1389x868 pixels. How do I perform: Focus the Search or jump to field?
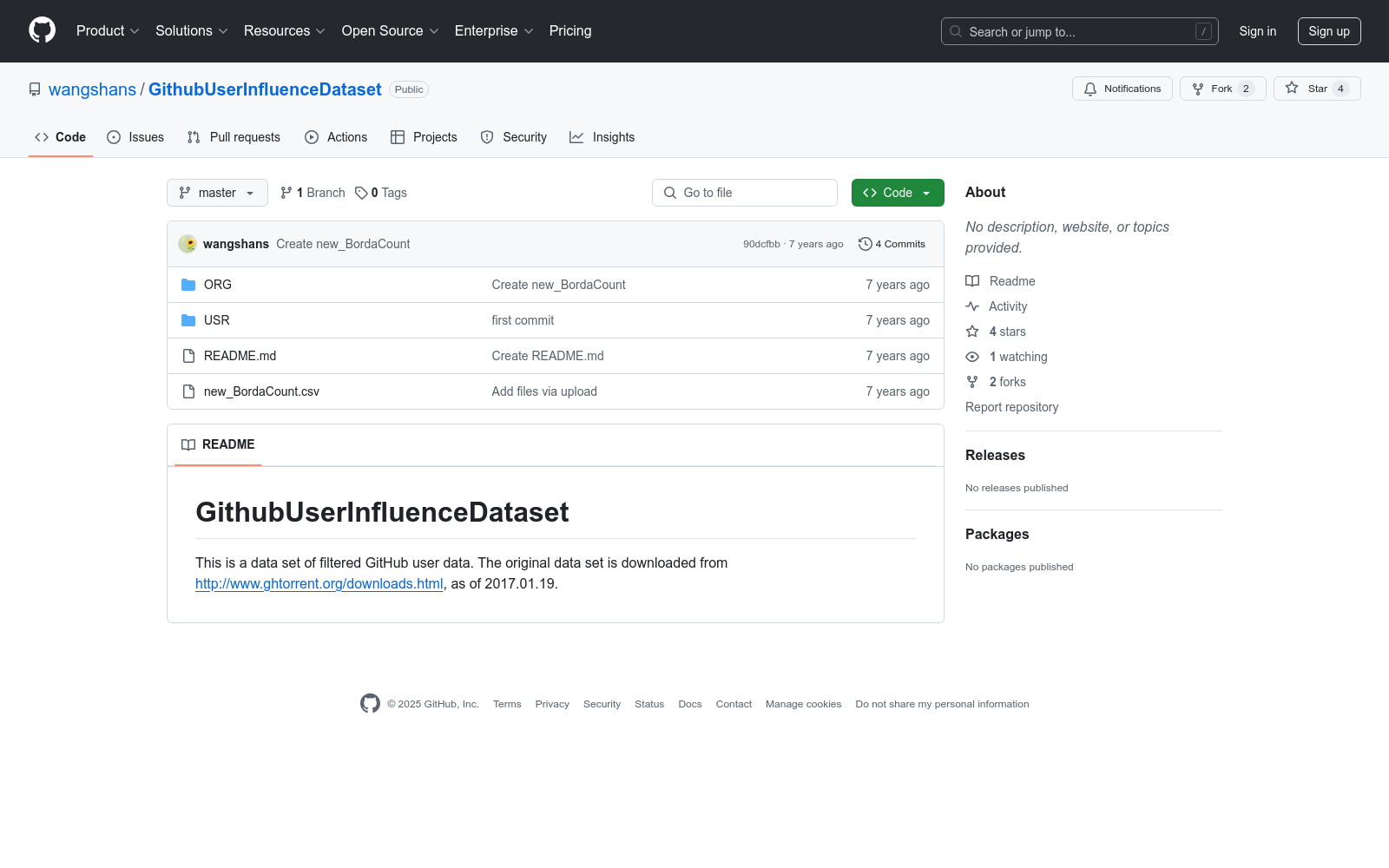tap(1079, 31)
